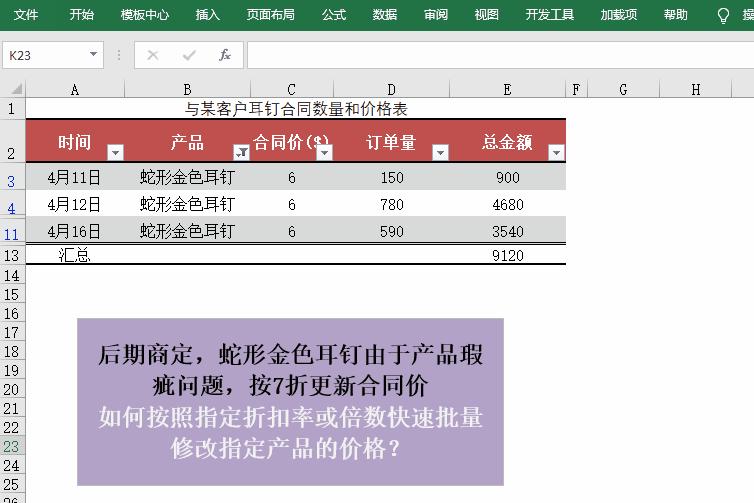The image size is (754, 503).
Task: Click the cancel X icon in formula bar
Action: pyautogui.click(x=153, y=55)
